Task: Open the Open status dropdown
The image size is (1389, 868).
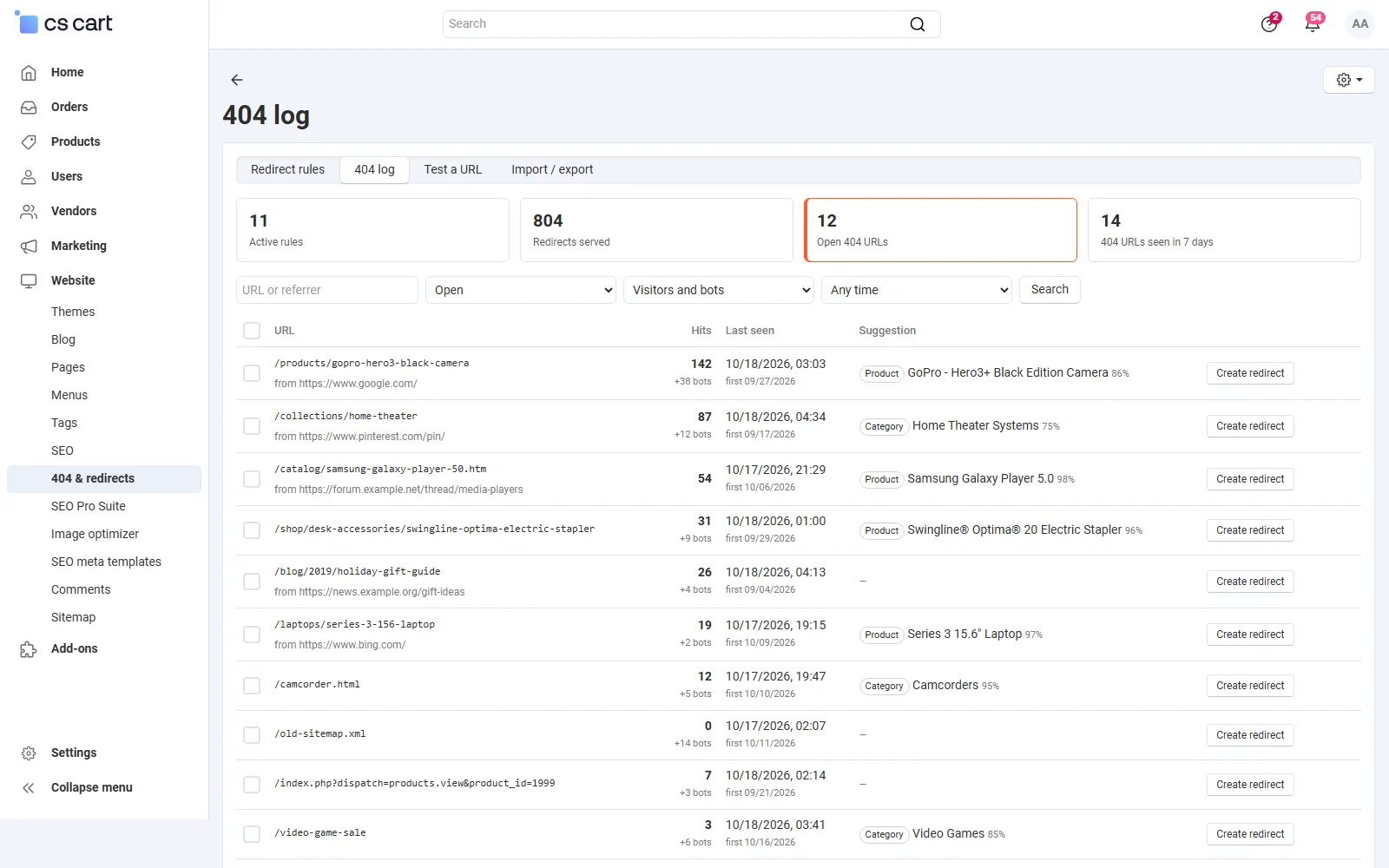Action: pos(521,290)
